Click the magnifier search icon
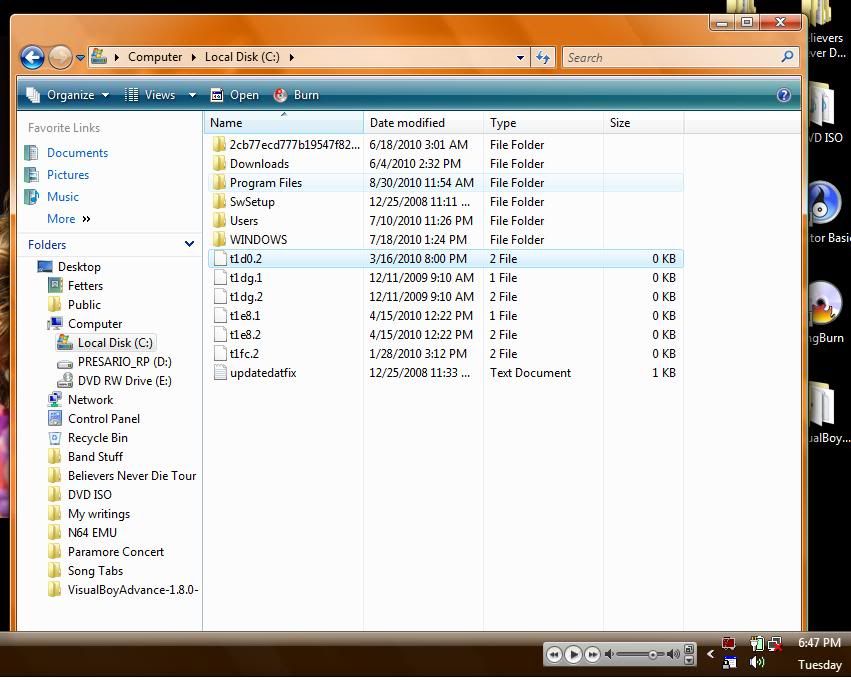The width and height of the screenshot is (851, 682). 787,56
